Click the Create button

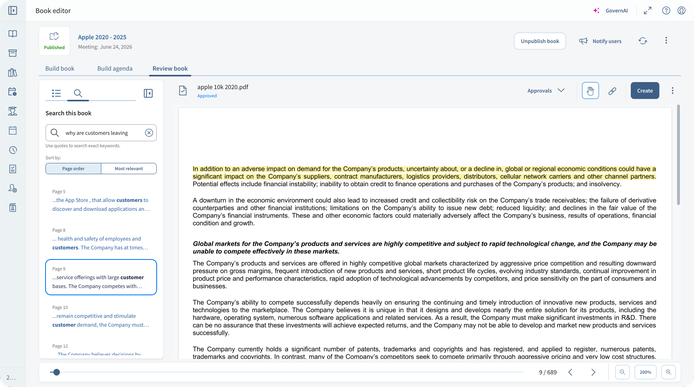(645, 91)
